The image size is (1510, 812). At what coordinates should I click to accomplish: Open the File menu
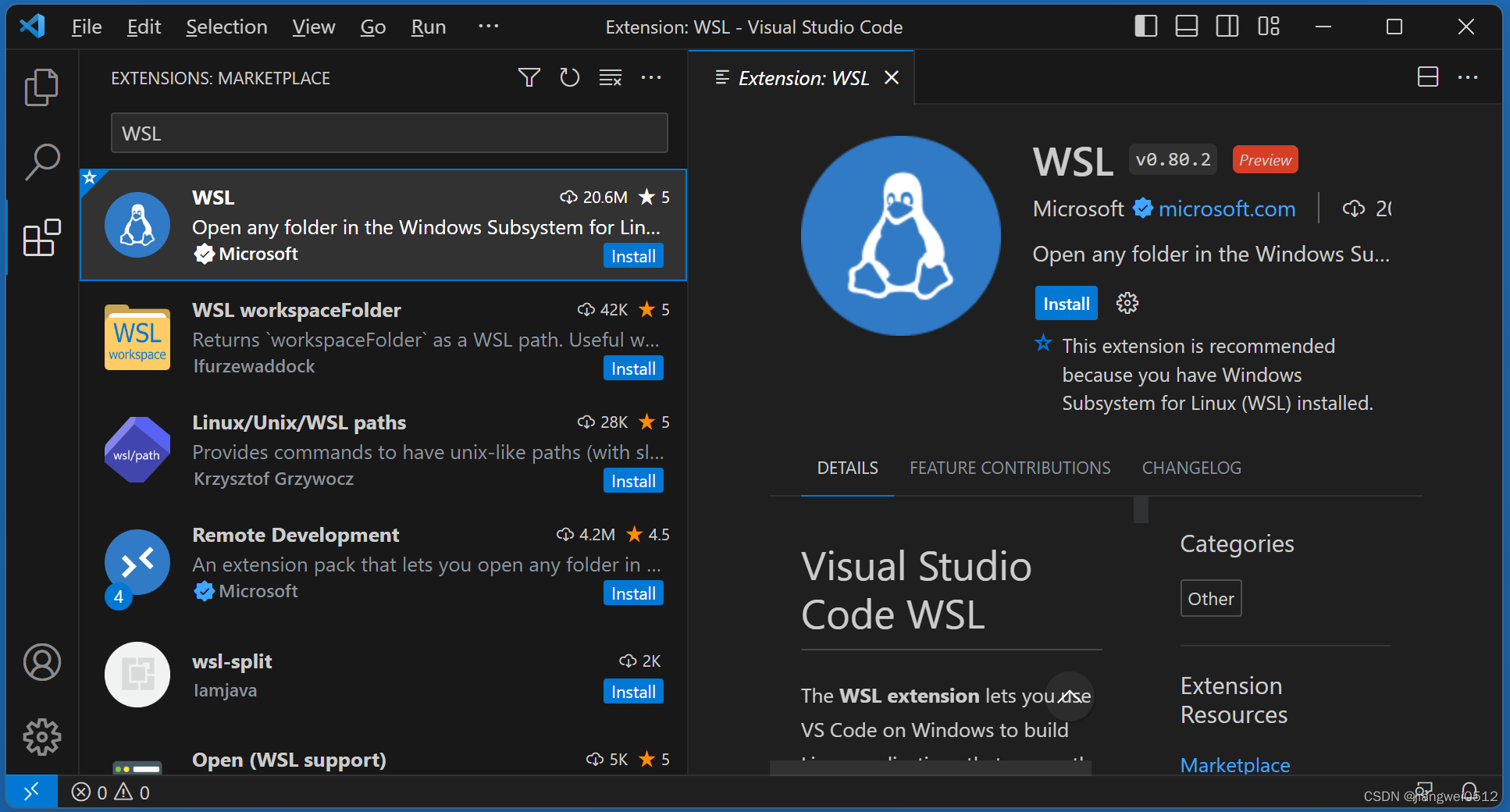(87, 27)
